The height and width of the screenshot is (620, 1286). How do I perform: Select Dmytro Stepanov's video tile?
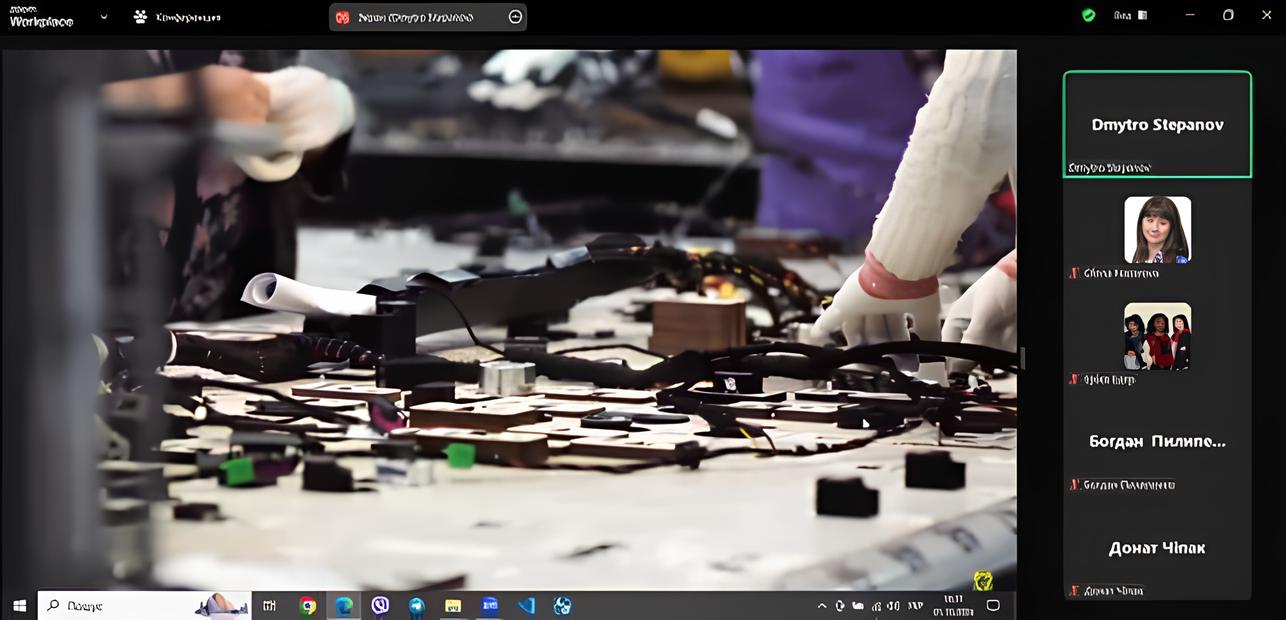point(1157,125)
